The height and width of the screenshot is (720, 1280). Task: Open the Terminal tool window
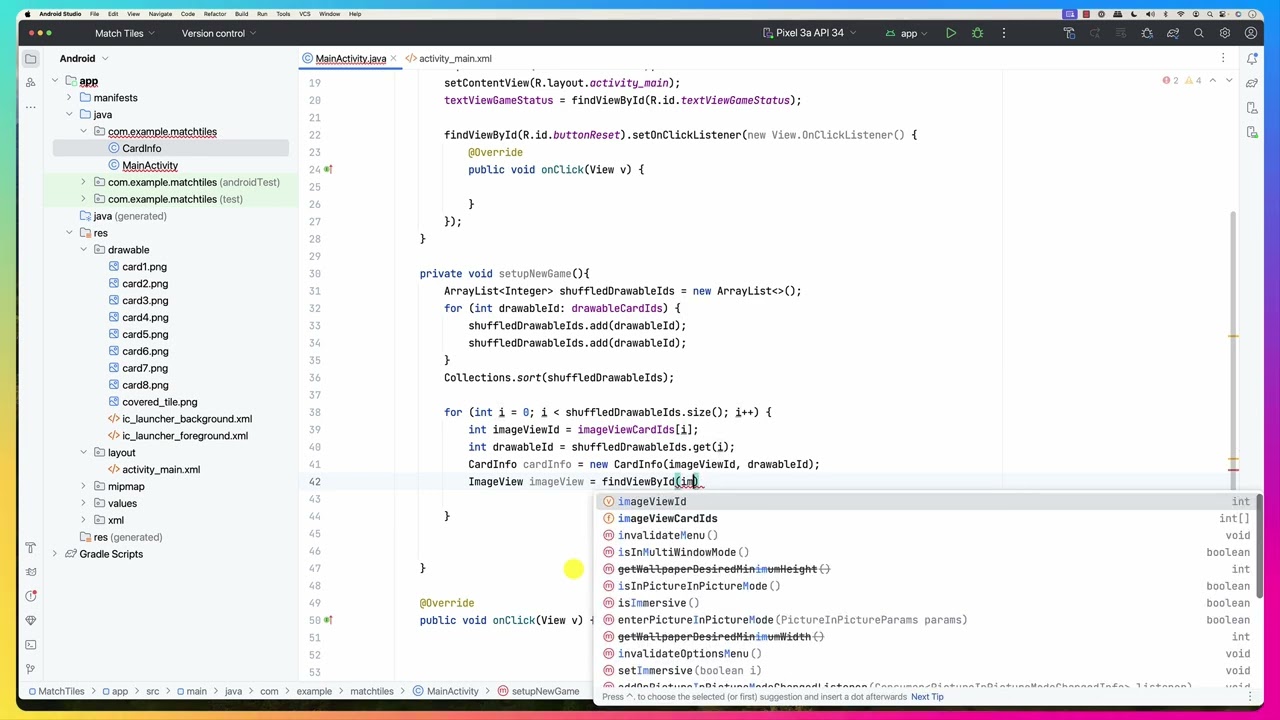(31, 645)
